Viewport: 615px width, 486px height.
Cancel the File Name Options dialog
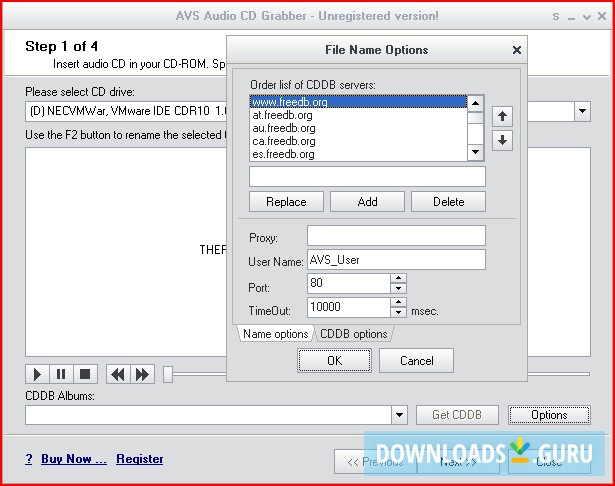tap(417, 360)
